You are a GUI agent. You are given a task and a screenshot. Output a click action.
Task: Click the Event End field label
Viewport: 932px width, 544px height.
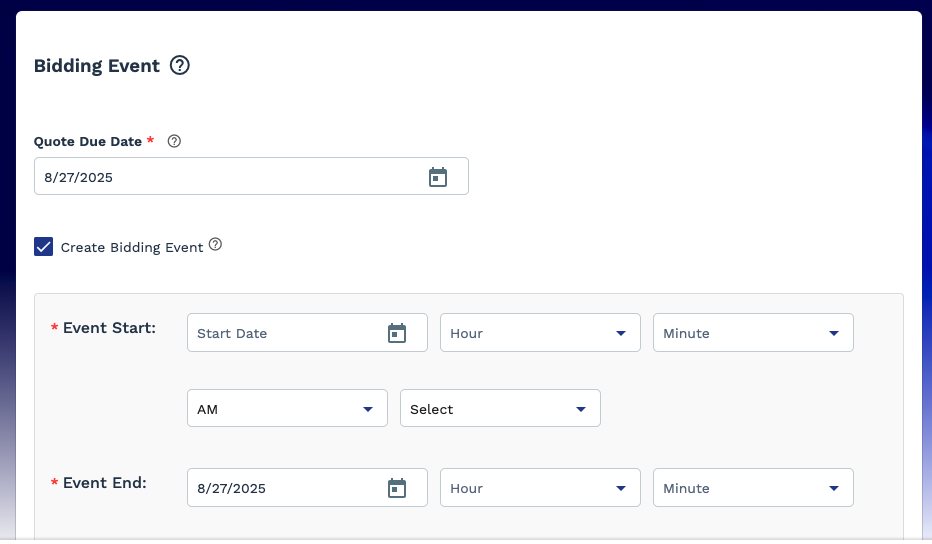click(105, 483)
